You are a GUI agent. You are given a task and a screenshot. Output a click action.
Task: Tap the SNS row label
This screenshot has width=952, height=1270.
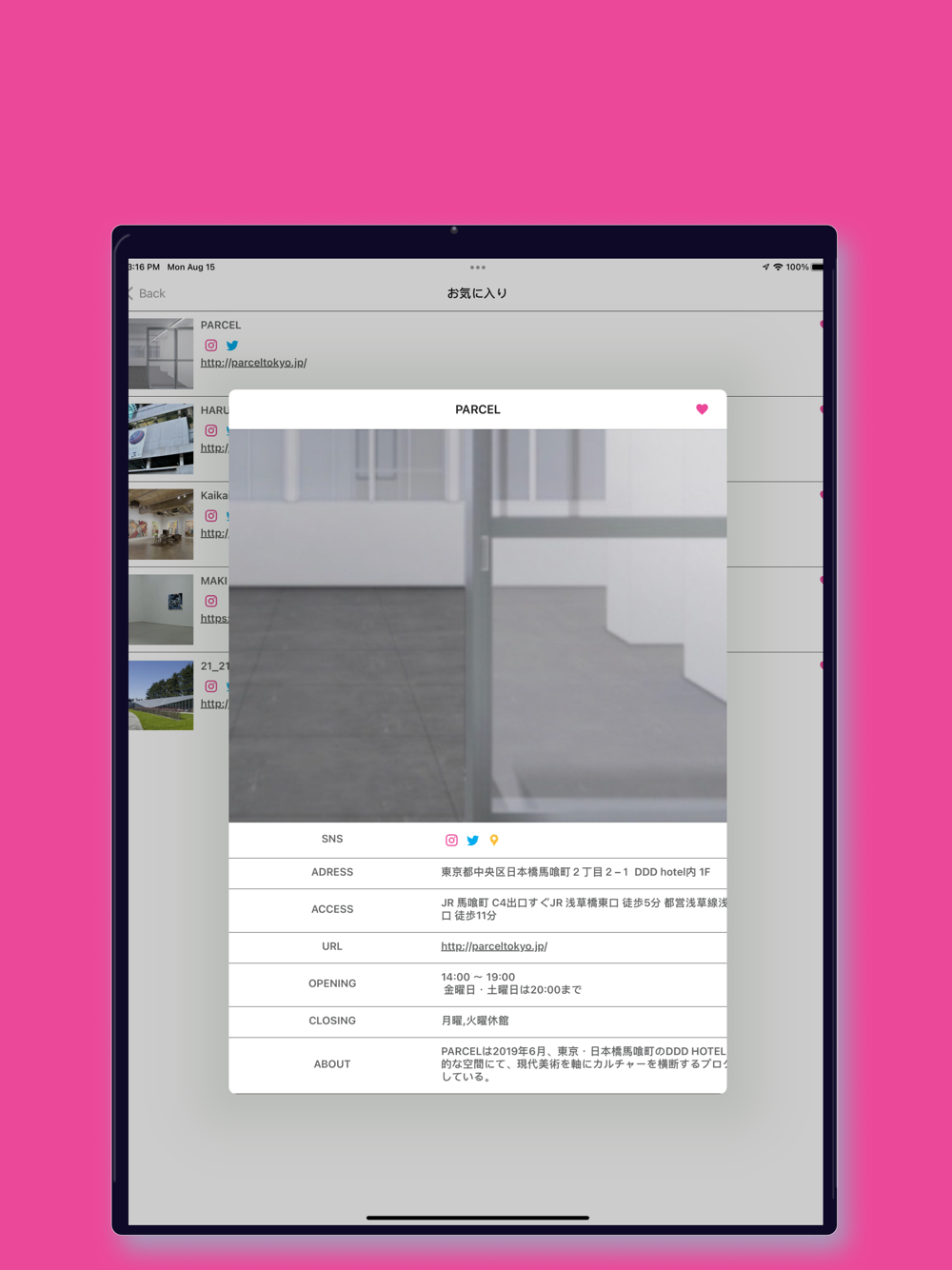pyautogui.click(x=332, y=839)
